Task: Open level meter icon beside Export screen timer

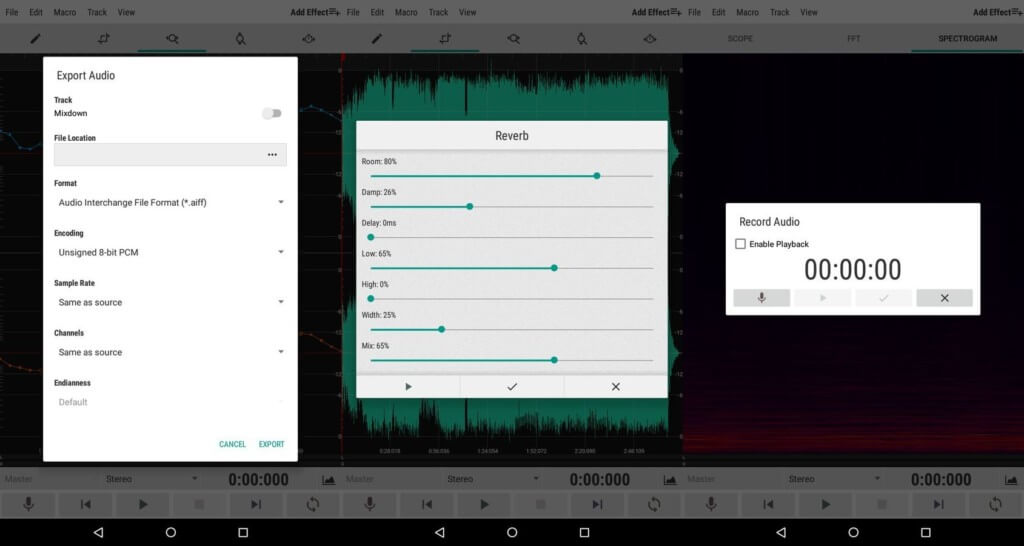Action: point(328,480)
